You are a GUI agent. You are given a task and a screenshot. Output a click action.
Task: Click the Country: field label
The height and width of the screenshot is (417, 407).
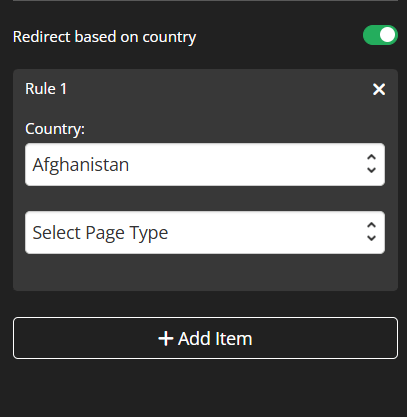(55, 129)
